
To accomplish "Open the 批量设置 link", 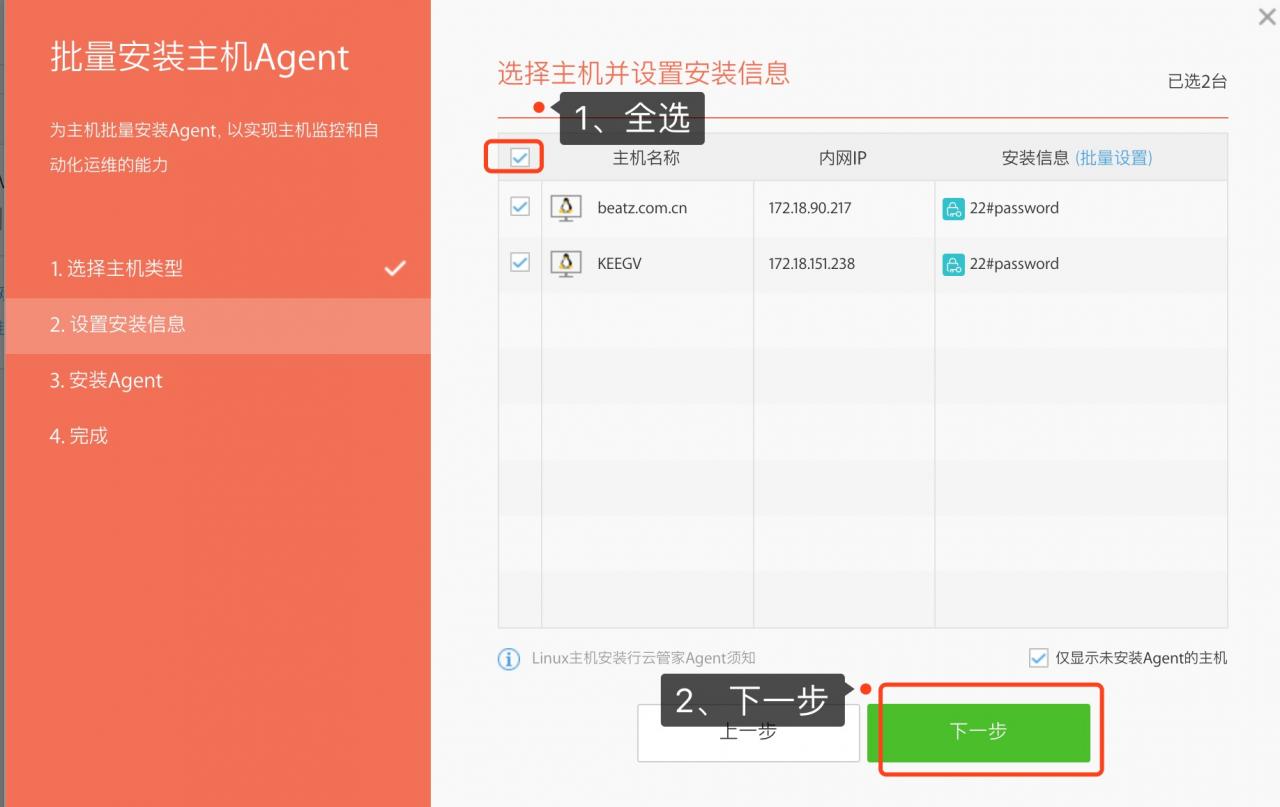I will 1114,158.
